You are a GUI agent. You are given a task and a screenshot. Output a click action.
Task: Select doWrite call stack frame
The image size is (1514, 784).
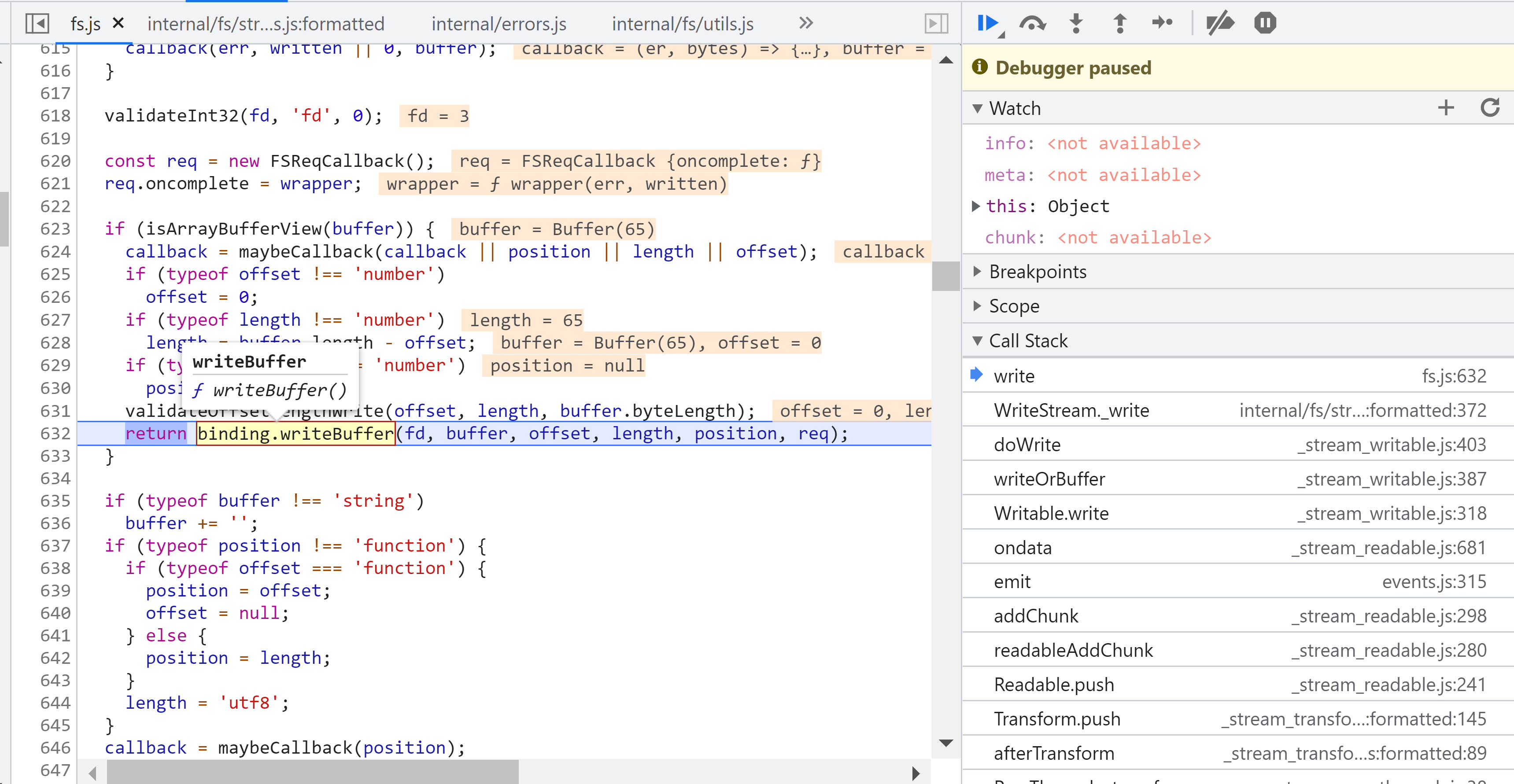[1027, 445]
